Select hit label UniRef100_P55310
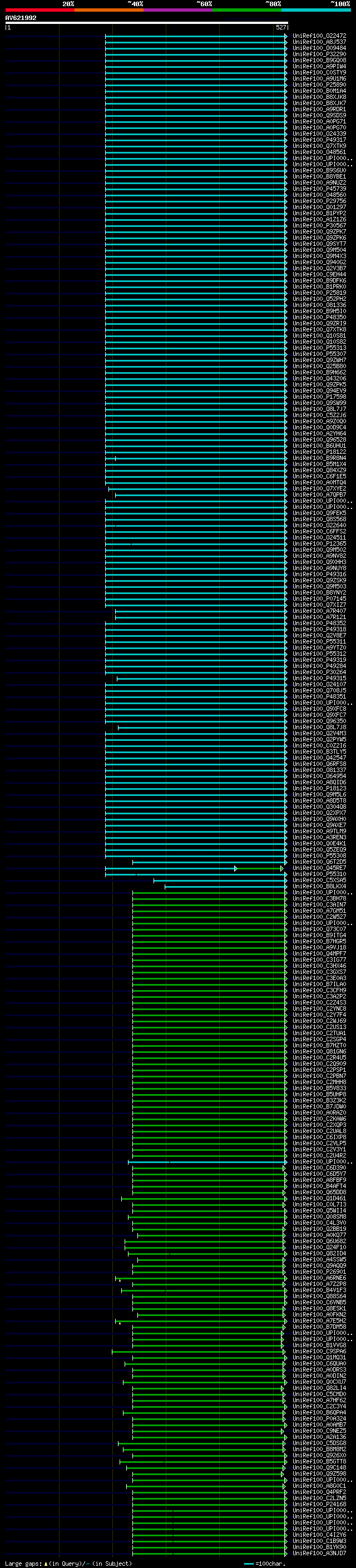This screenshot has height=1568, width=356. pyautogui.click(x=319, y=874)
